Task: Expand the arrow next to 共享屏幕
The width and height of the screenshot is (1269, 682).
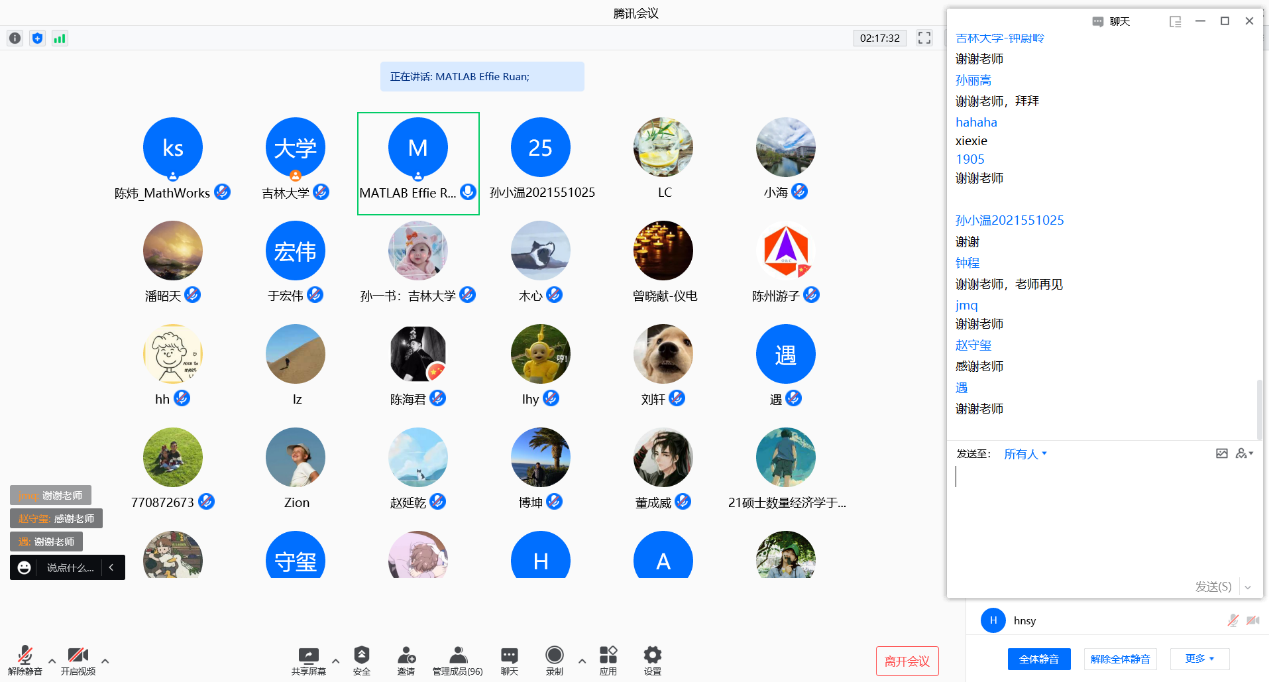Action: pos(335,660)
